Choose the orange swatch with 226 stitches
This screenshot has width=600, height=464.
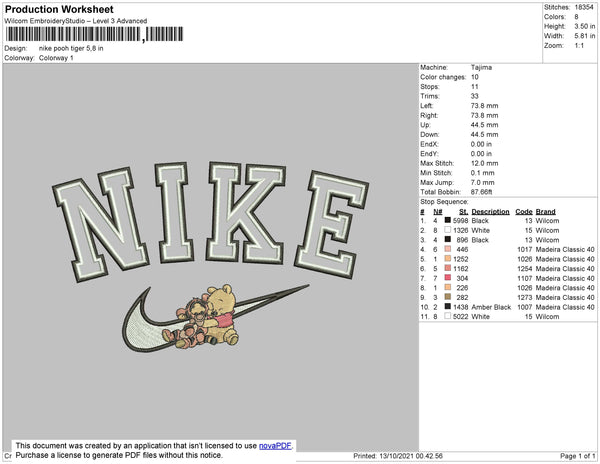[447, 287]
